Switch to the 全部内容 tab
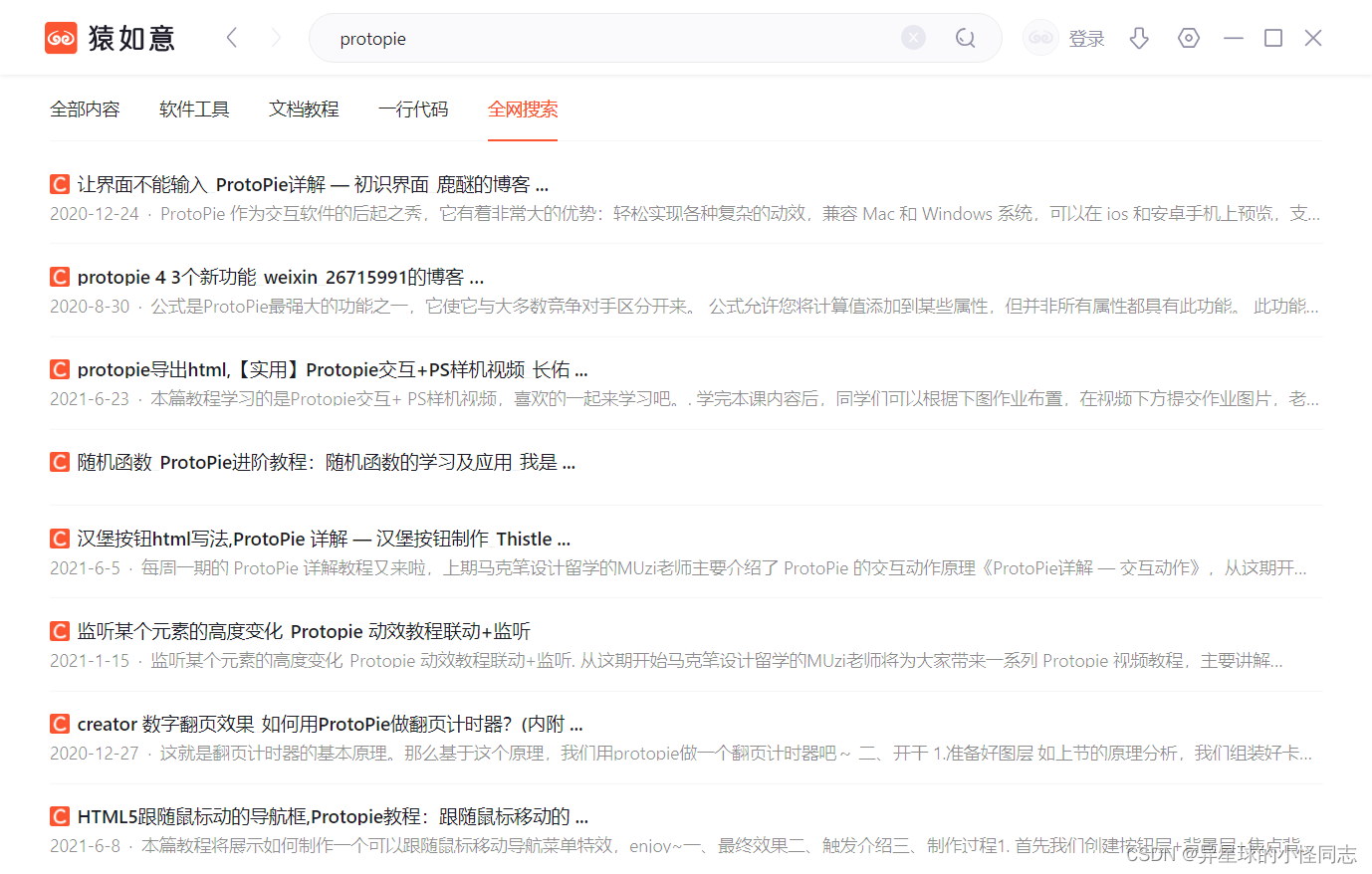 coord(85,109)
